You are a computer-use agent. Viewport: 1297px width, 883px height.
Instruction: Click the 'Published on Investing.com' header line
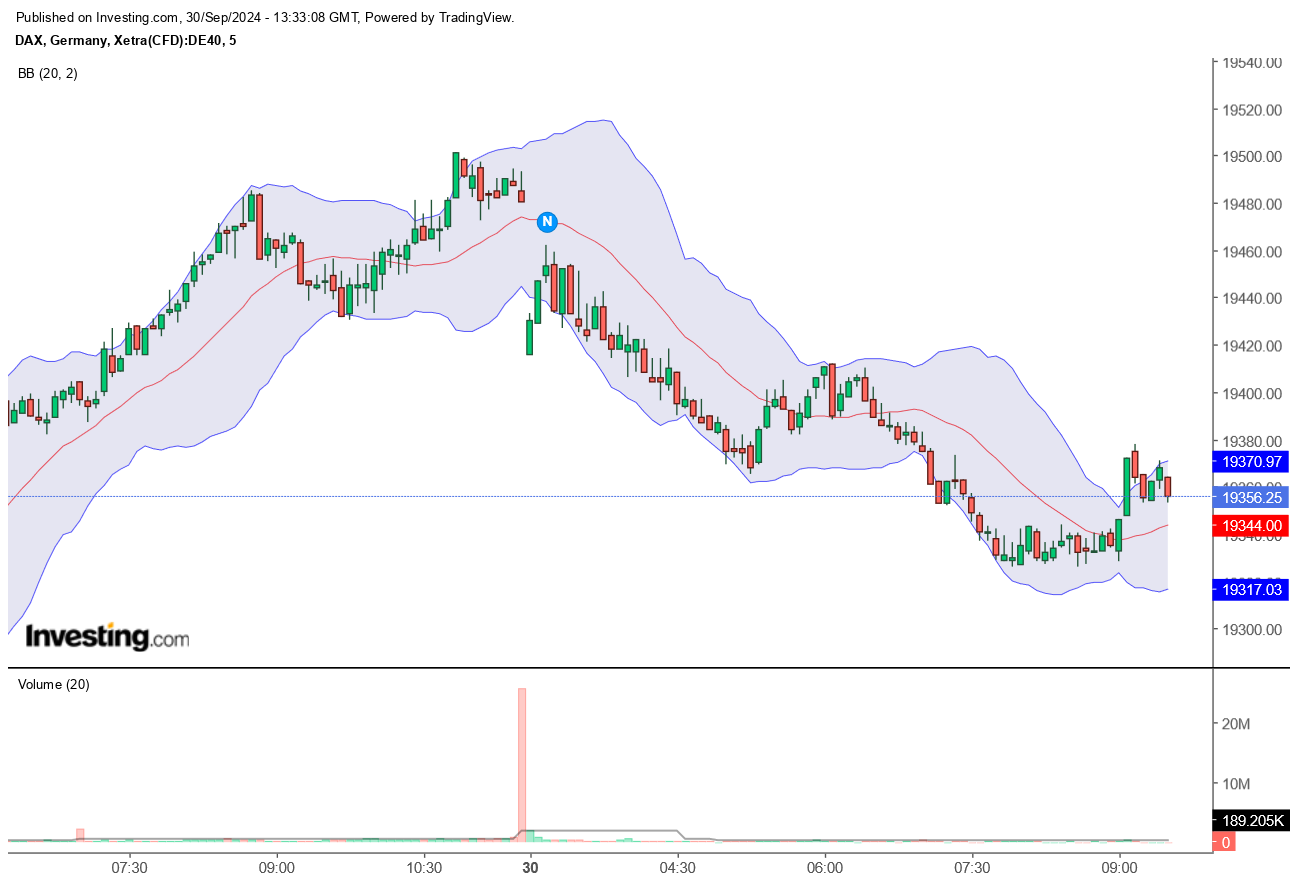tap(265, 18)
